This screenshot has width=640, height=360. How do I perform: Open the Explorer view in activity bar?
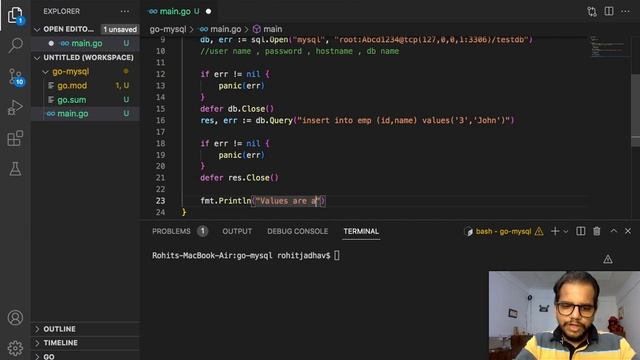coord(15,15)
